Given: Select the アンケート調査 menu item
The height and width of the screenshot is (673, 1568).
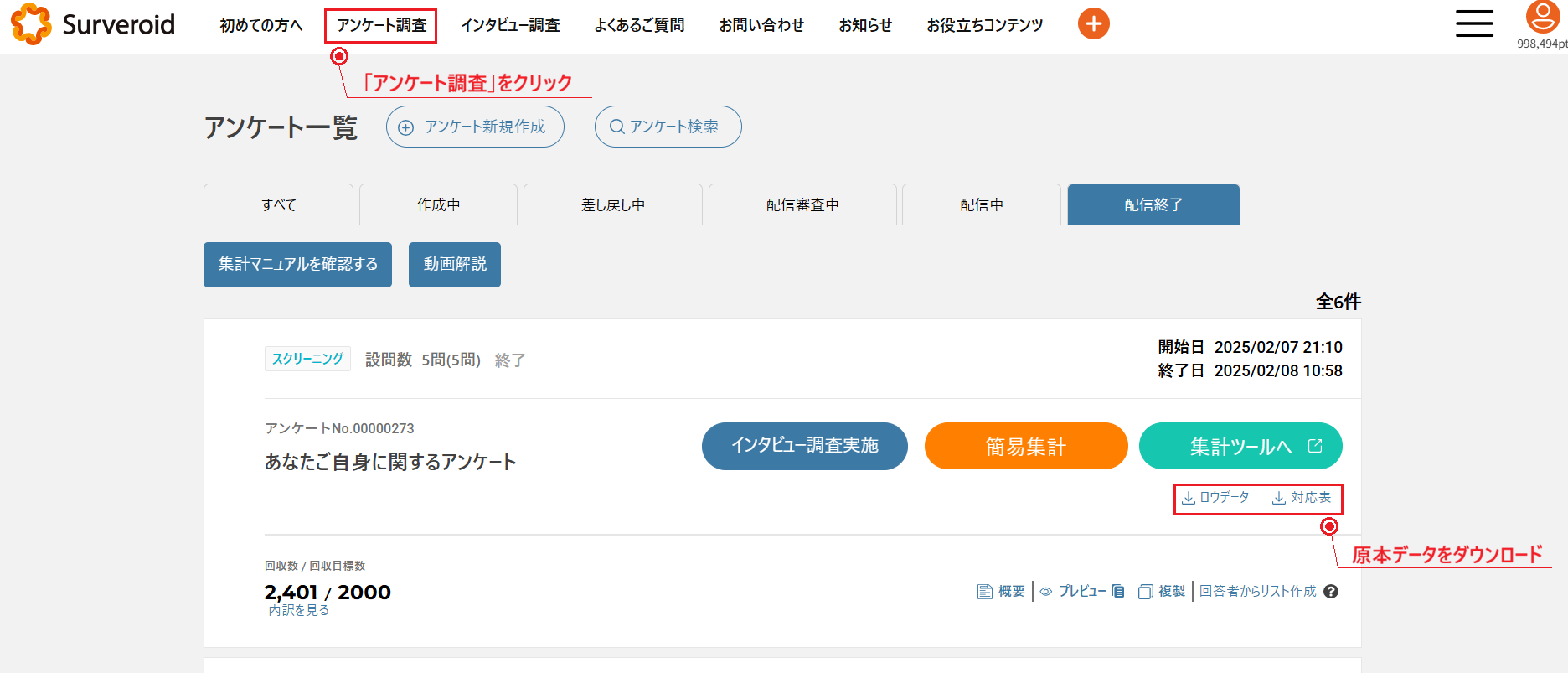Looking at the screenshot, I should 381,25.
